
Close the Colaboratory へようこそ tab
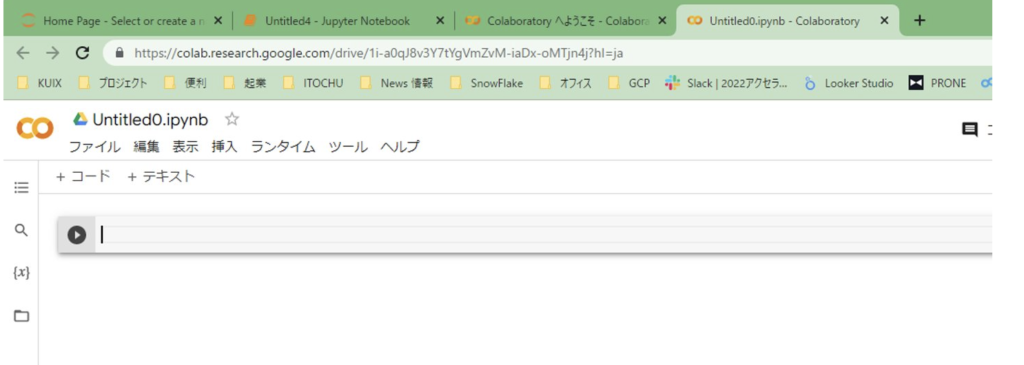click(662, 21)
